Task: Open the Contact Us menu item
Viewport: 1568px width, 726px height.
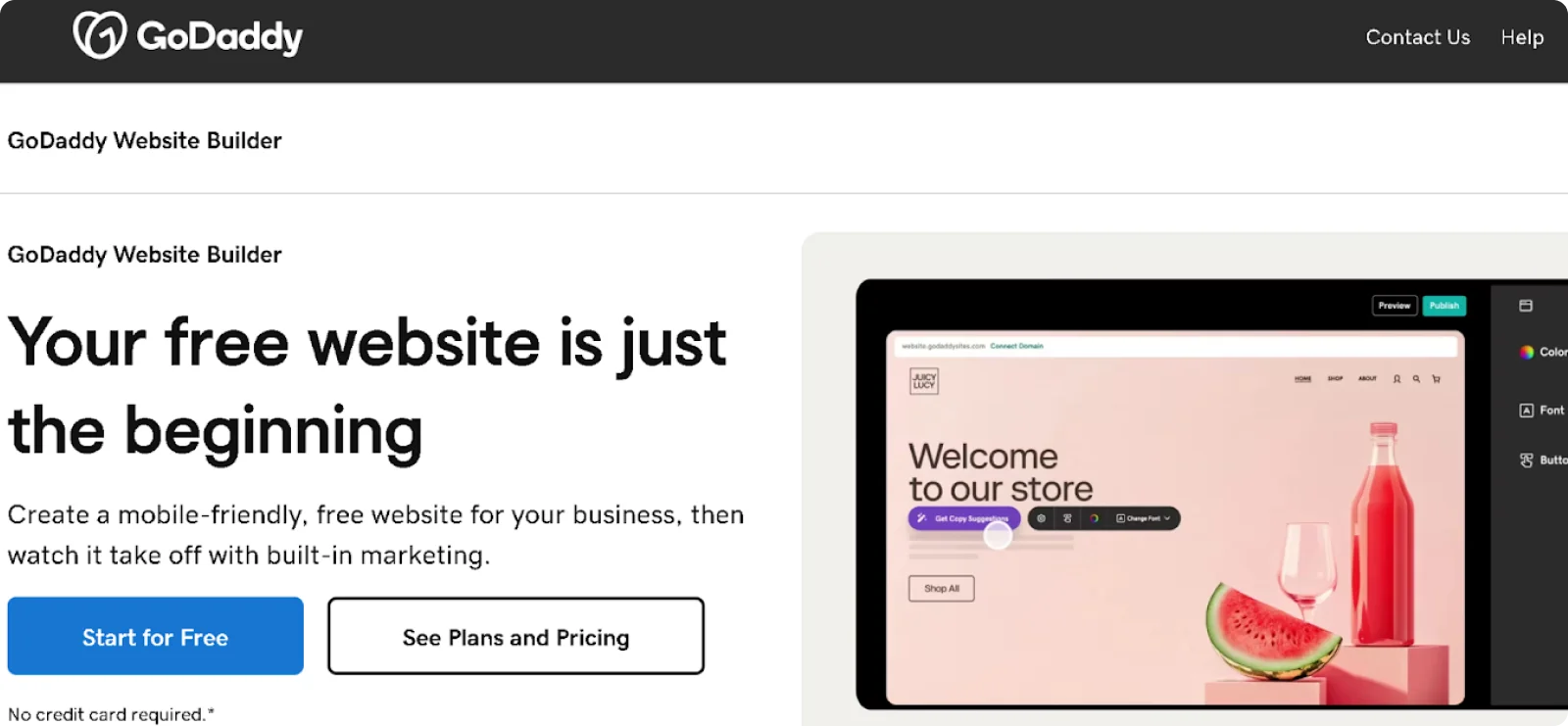Action: [x=1417, y=37]
